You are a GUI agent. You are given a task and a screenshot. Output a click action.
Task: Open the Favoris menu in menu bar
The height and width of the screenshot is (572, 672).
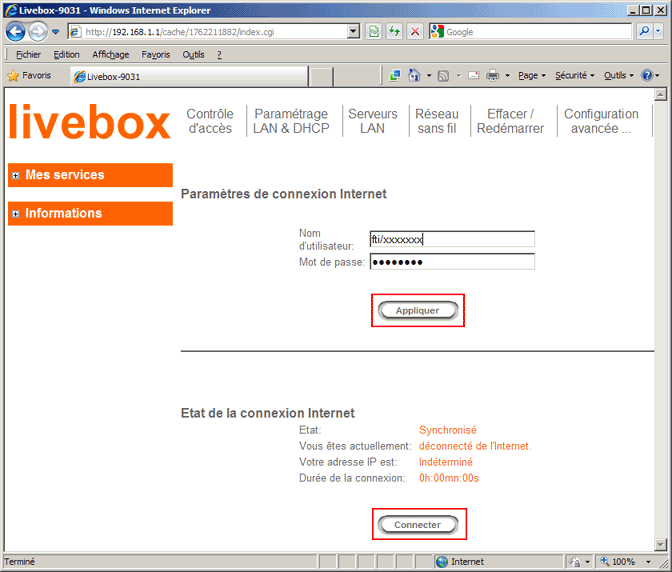[156, 54]
